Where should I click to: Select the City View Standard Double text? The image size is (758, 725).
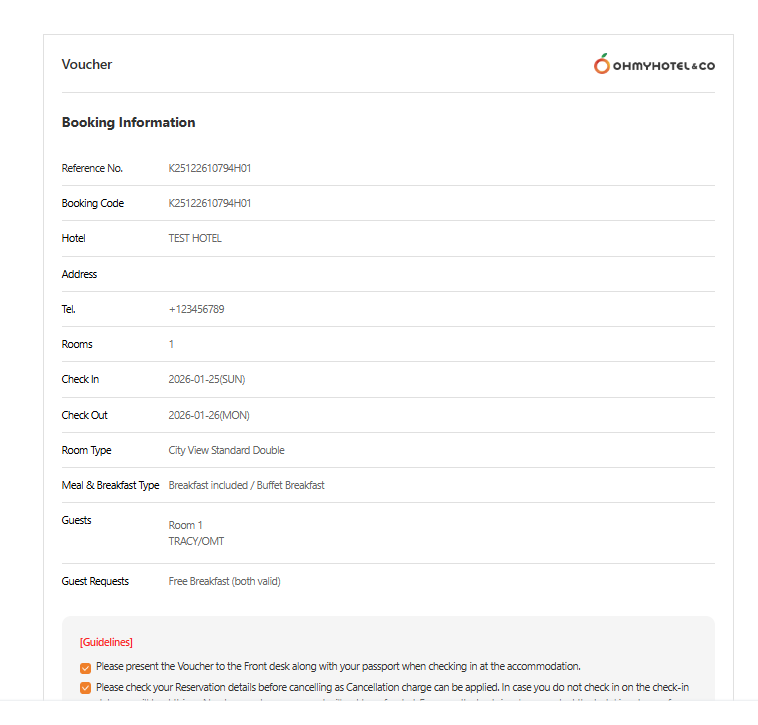[226, 450]
